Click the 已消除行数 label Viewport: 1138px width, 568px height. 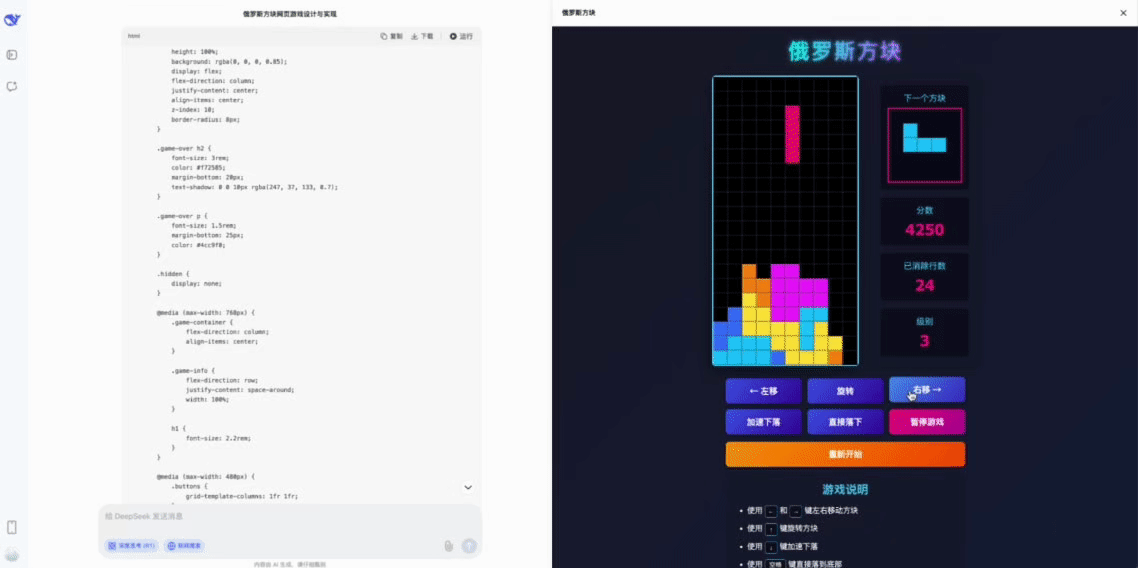[925, 266]
